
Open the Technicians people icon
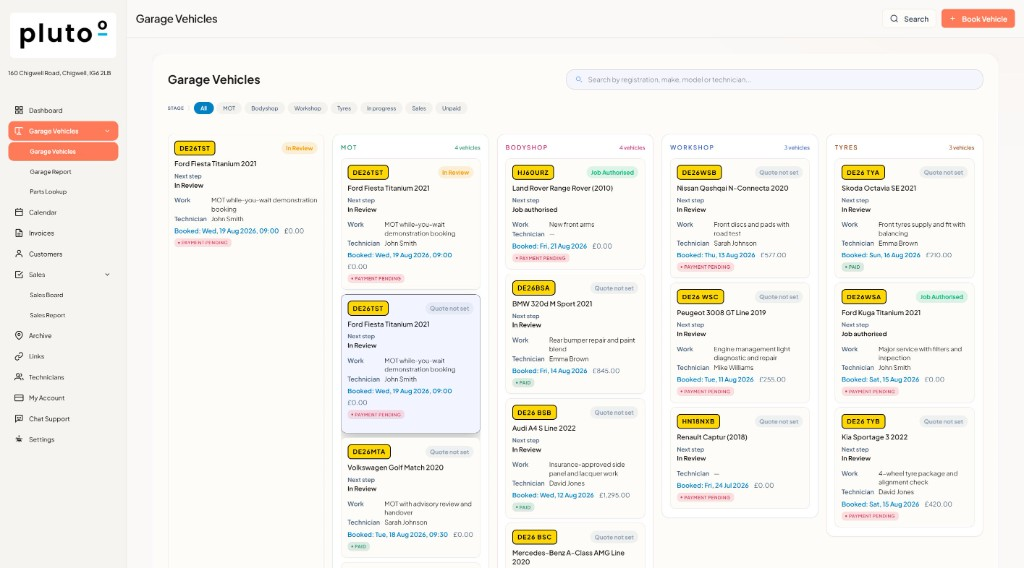(x=19, y=377)
